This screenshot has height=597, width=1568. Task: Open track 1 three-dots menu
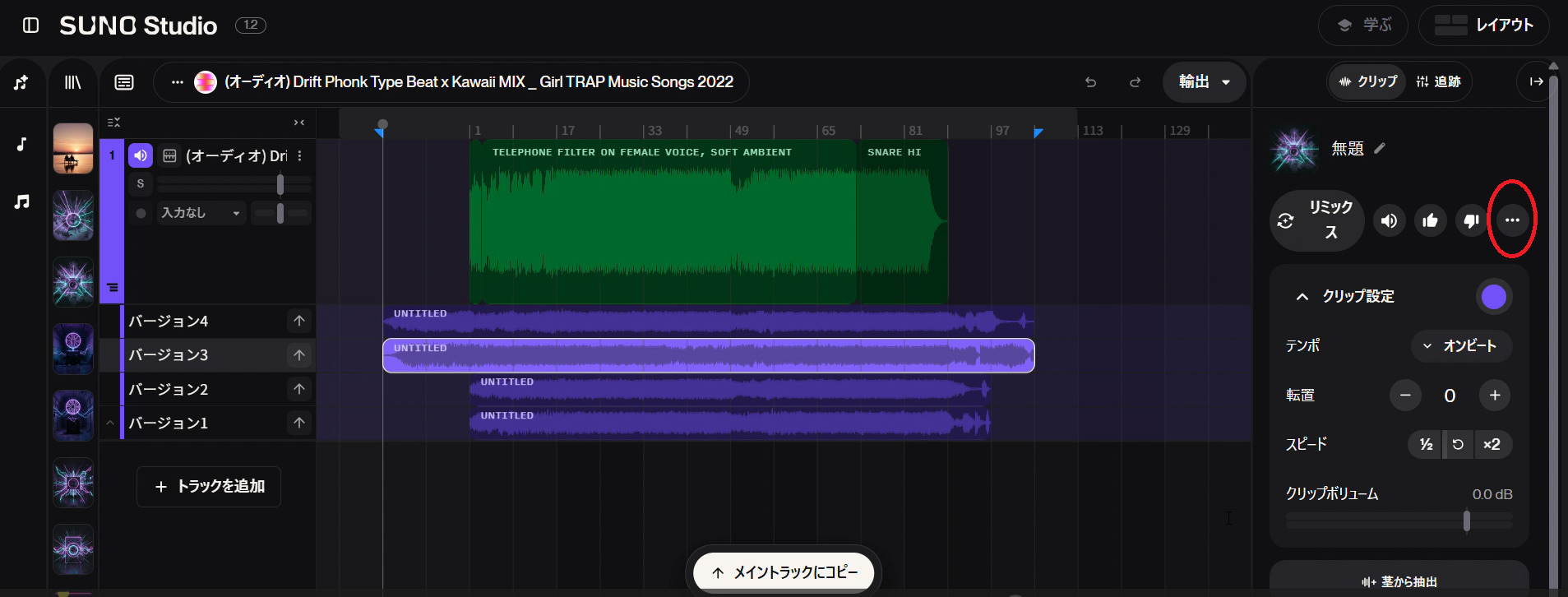coord(299,155)
